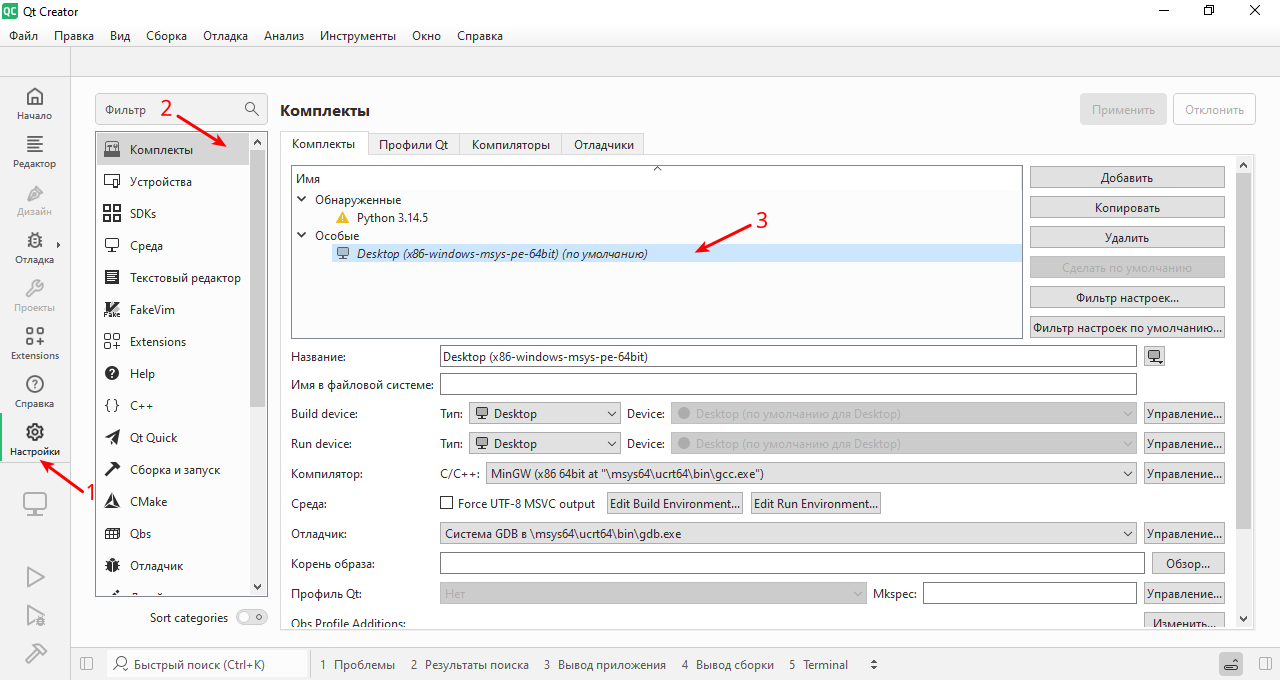Click Edit Build Environment... button
This screenshot has height=680, width=1280.
(x=676, y=504)
